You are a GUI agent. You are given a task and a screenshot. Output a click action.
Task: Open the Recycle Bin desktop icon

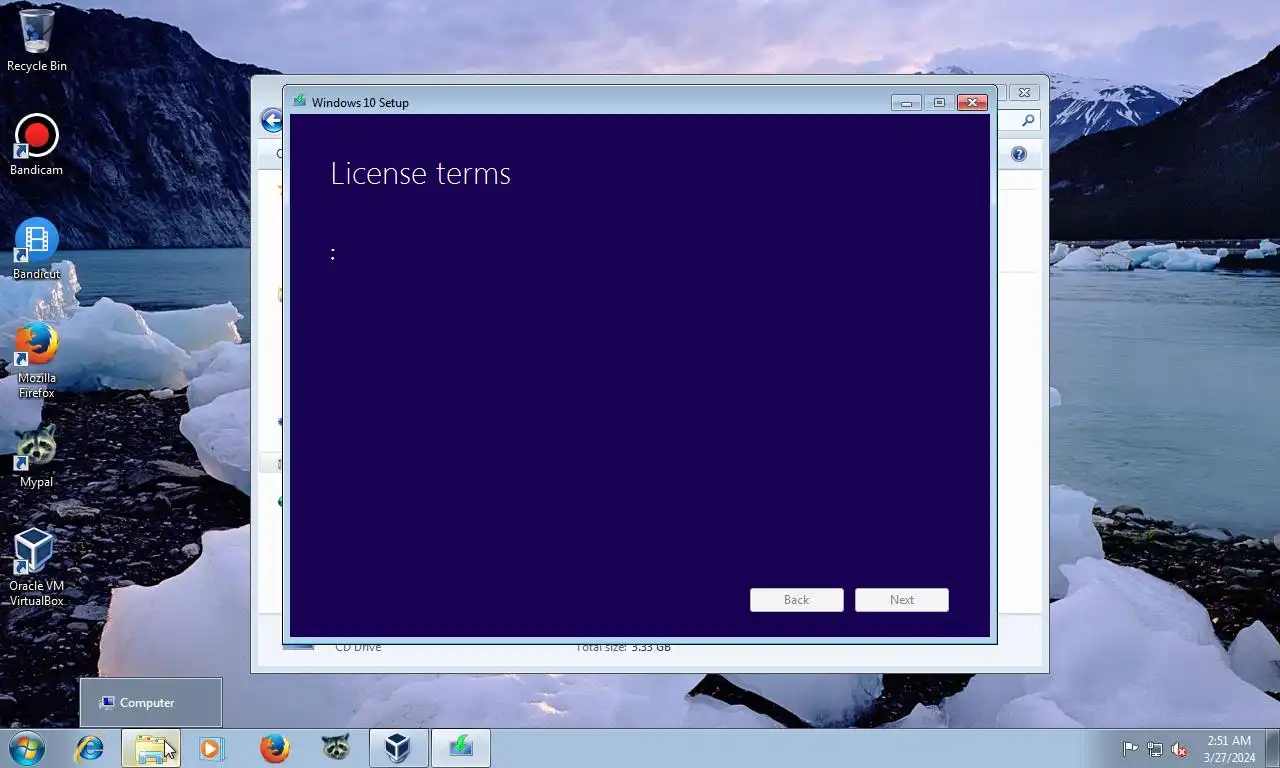point(37,40)
